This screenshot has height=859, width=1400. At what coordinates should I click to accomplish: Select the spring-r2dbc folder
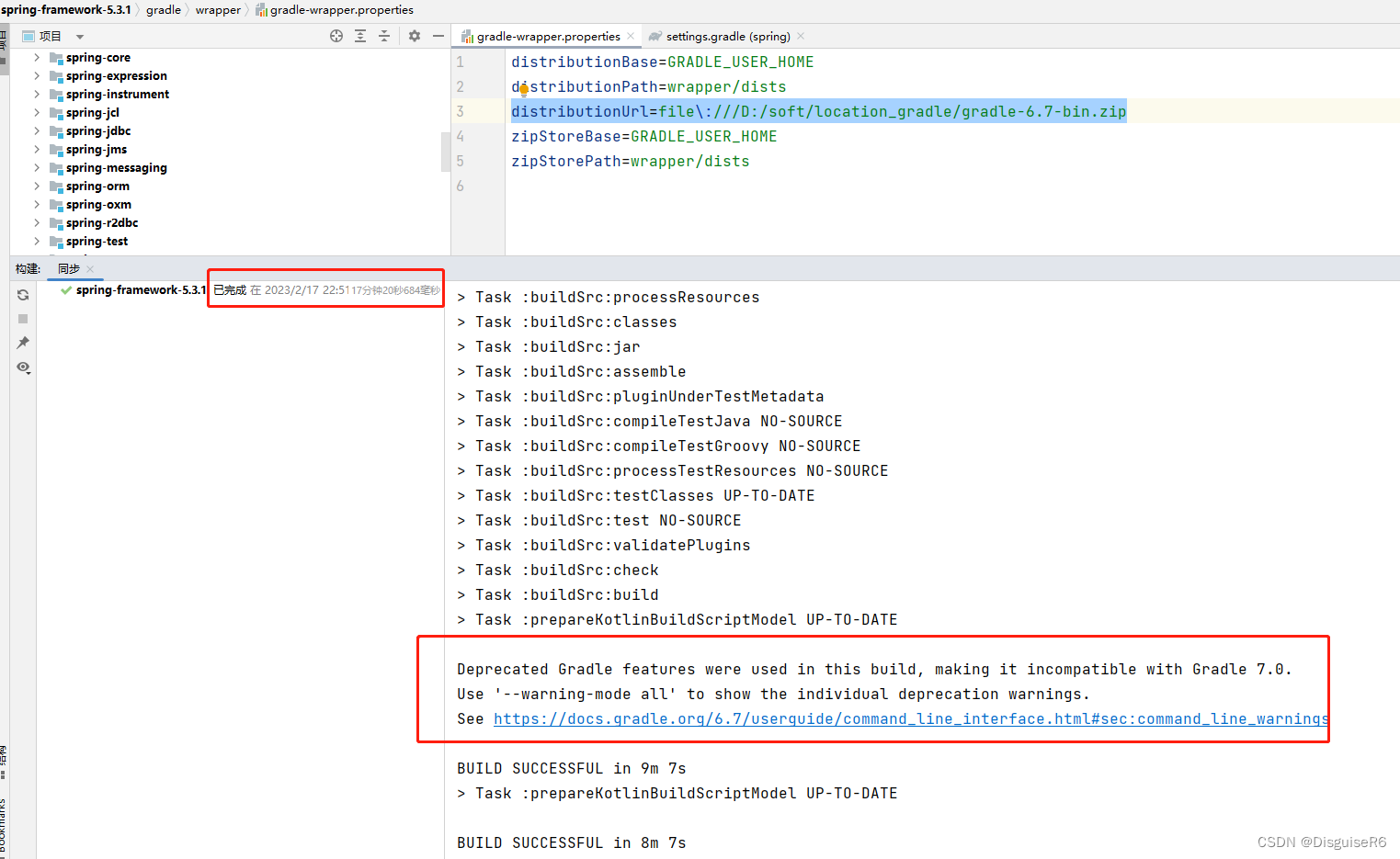[x=102, y=222]
